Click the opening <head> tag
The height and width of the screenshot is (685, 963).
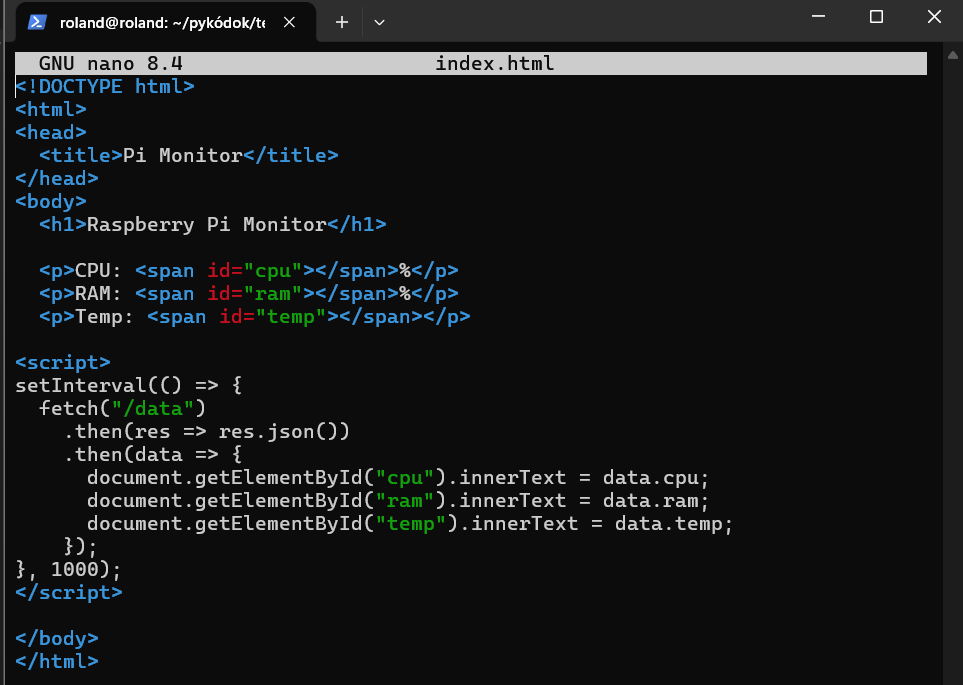tap(51, 133)
